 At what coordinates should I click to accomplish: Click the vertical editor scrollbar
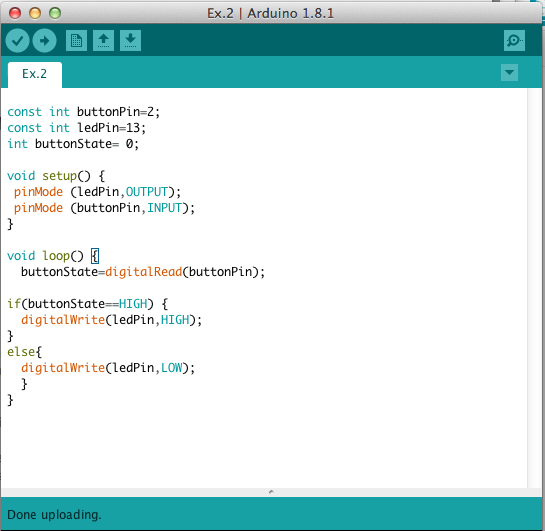point(534,288)
